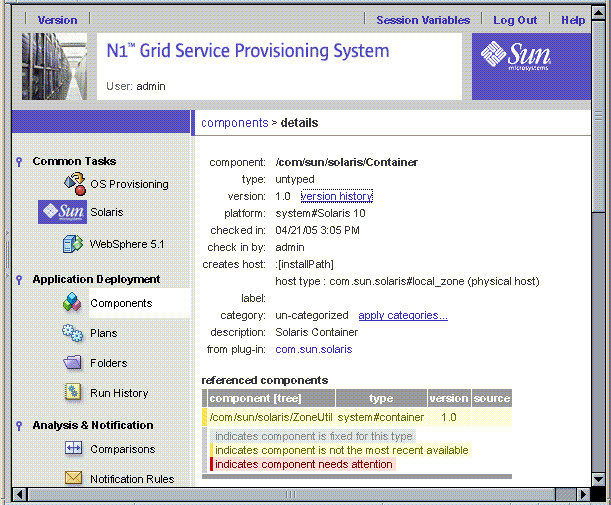Open Run History

(119, 393)
